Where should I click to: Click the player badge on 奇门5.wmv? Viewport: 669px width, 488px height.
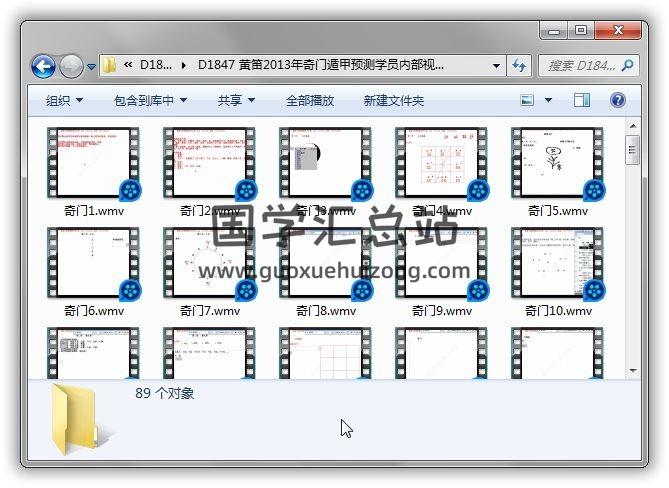coord(594,190)
